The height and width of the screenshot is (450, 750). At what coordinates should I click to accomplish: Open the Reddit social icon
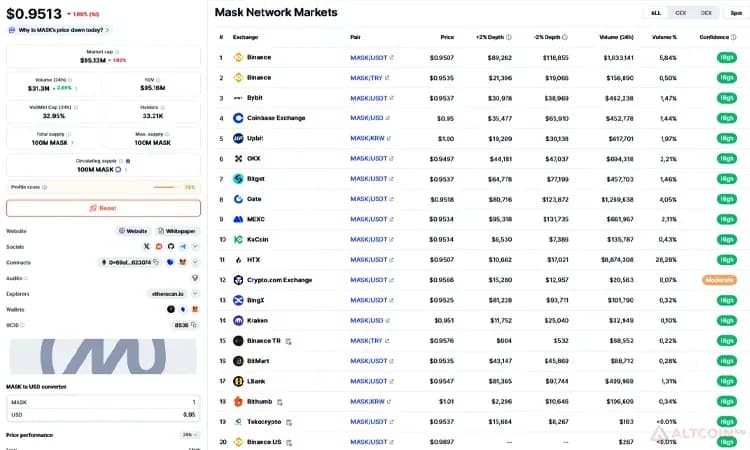(x=159, y=246)
